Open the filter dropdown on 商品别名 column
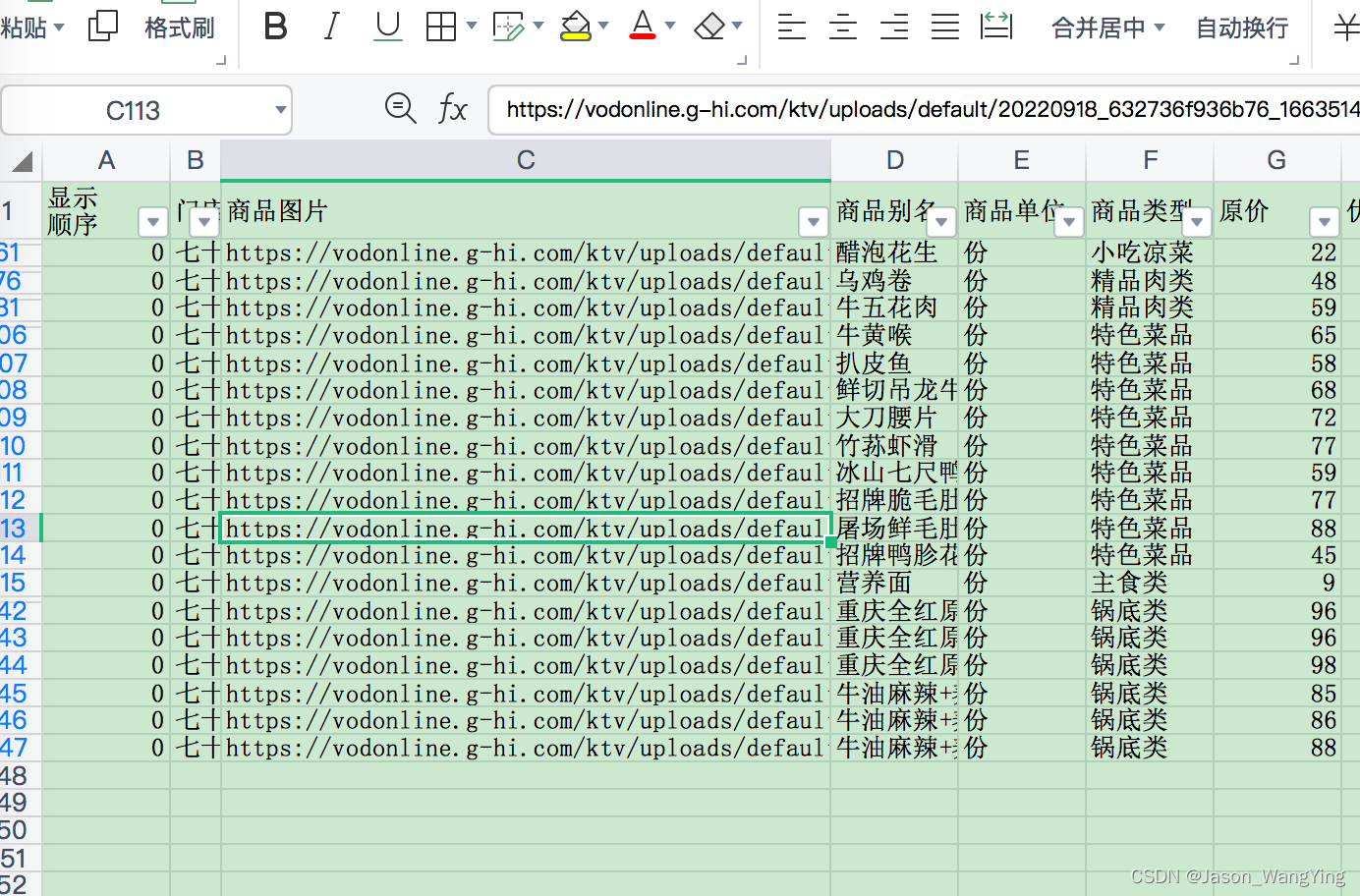 click(941, 223)
